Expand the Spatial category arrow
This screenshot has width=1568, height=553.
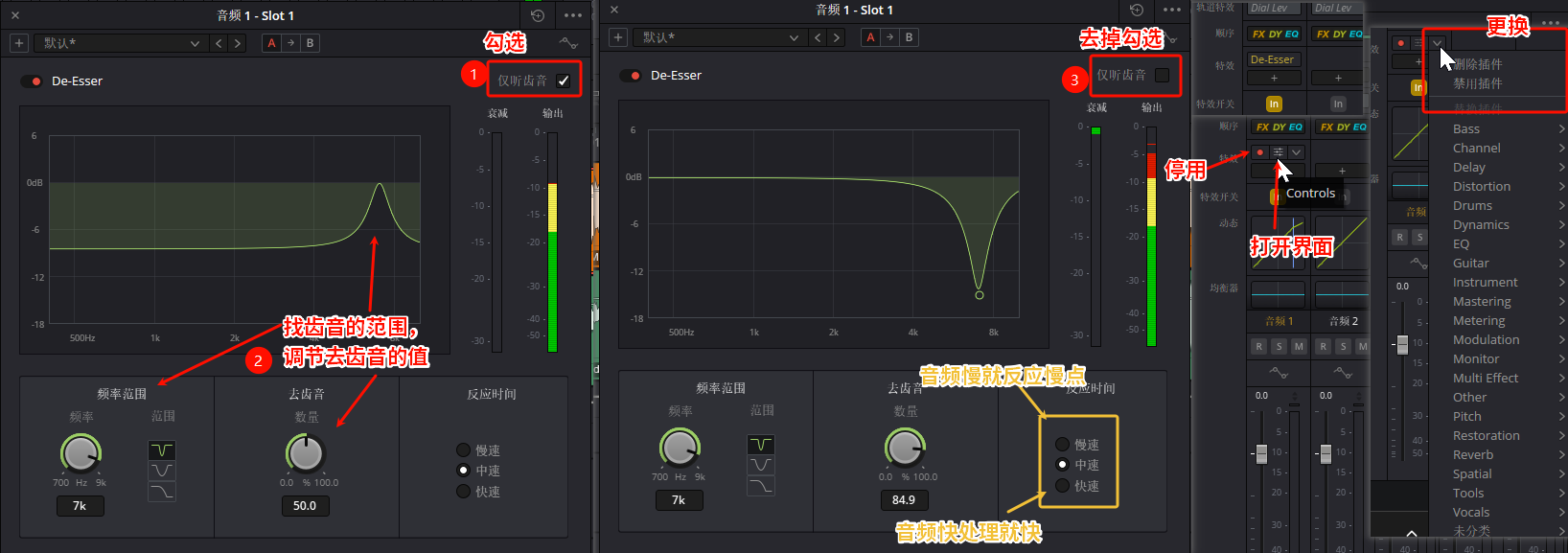(1561, 473)
